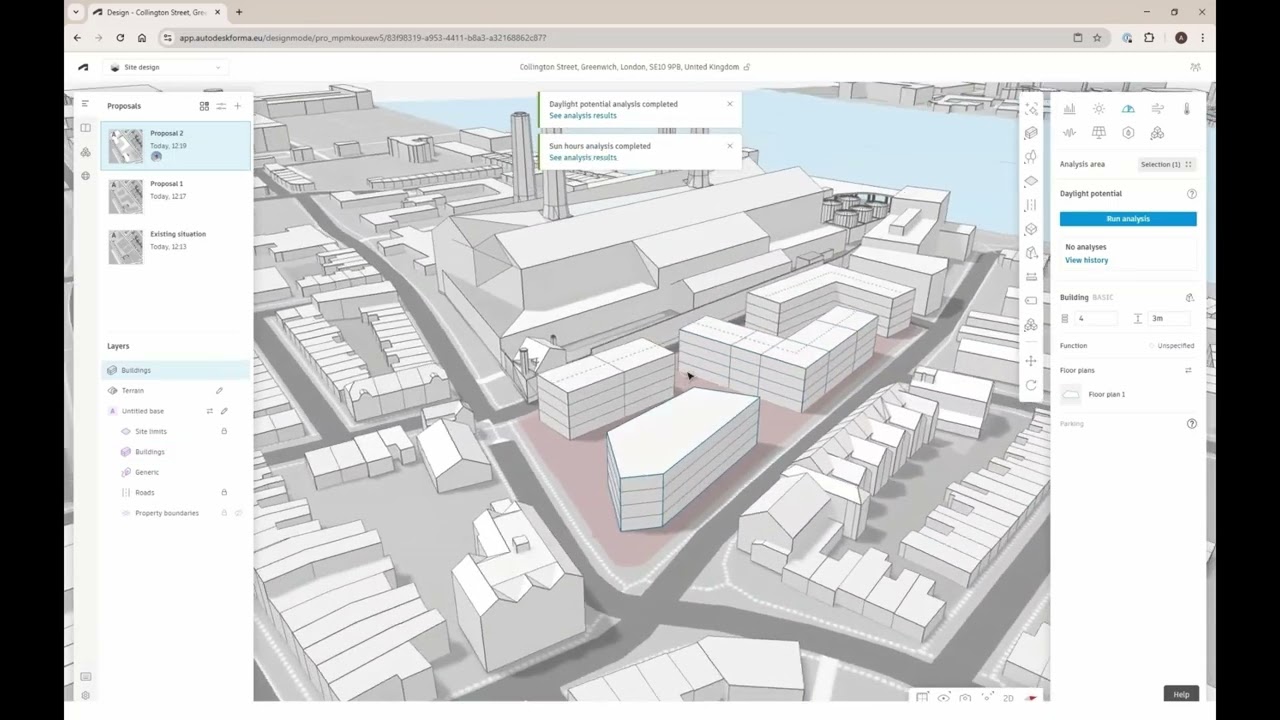This screenshot has height=720, width=1280.
Task: Open the hexagon carbon analysis icon
Action: [x=1128, y=132]
